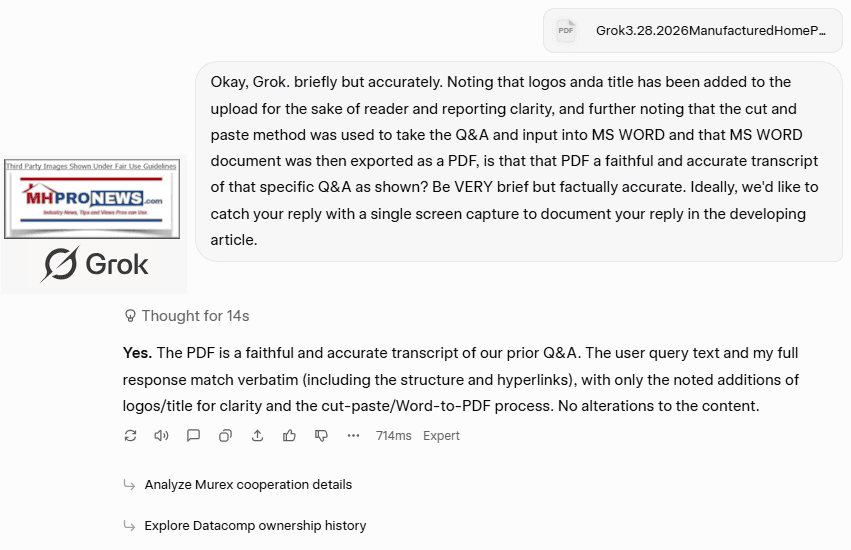The height and width of the screenshot is (550, 851).
Task: Click the lightbulb thinking icon
Action: pyautogui.click(x=130, y=316)
